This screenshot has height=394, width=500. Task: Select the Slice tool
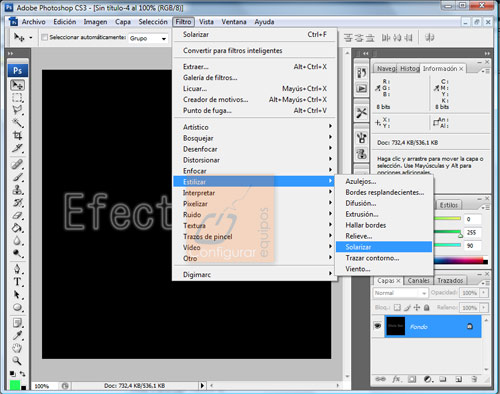pos(17,148)
